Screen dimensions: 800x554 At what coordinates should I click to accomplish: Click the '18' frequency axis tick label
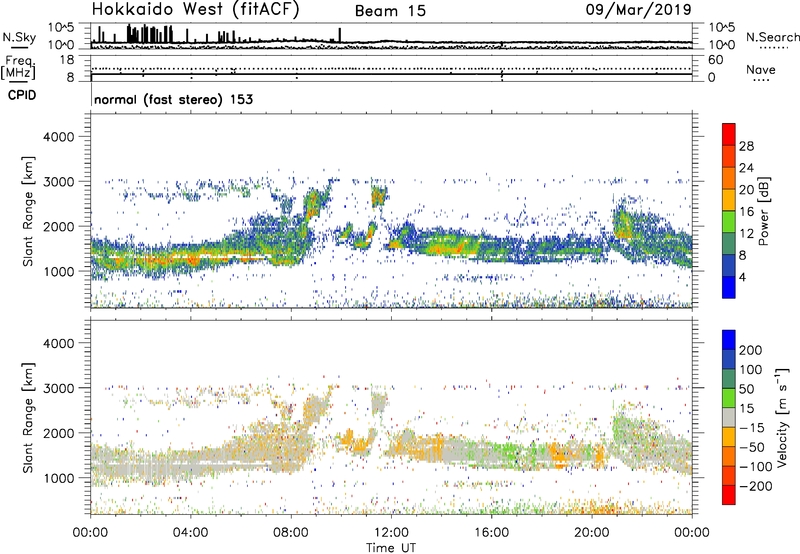coord(66,60)
